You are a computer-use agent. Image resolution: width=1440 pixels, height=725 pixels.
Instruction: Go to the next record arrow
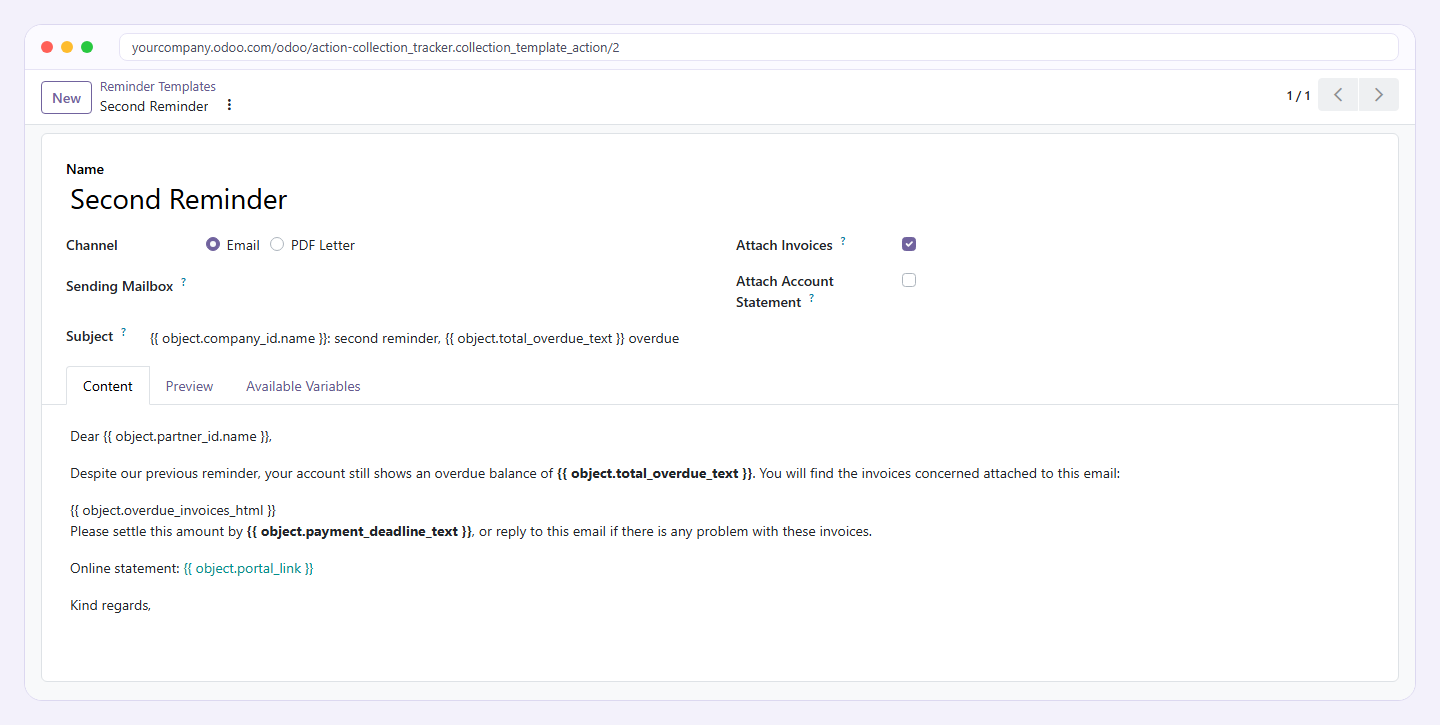[1379, 95]
